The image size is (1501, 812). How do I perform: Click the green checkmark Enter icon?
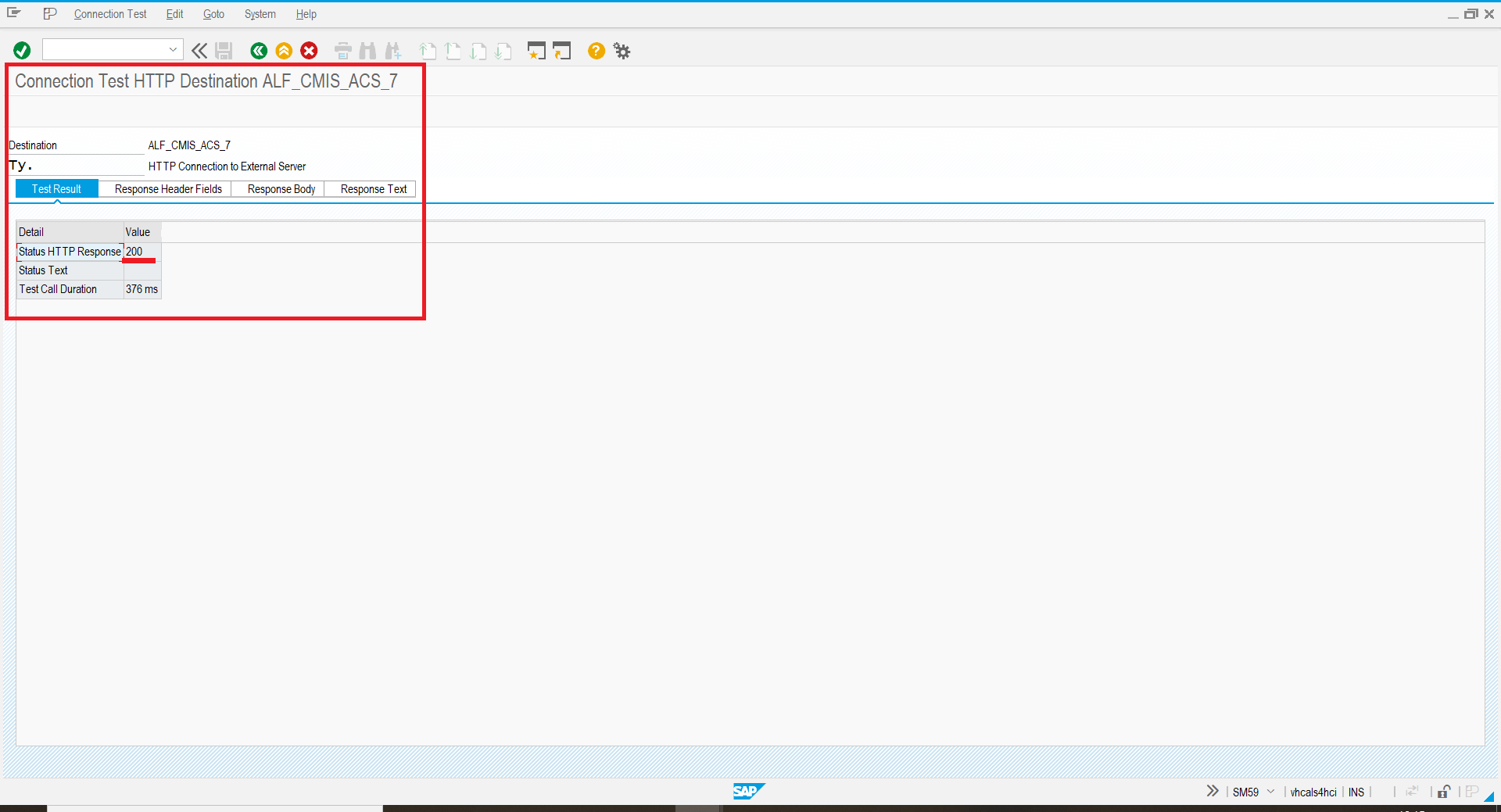[x=22, y=51]
